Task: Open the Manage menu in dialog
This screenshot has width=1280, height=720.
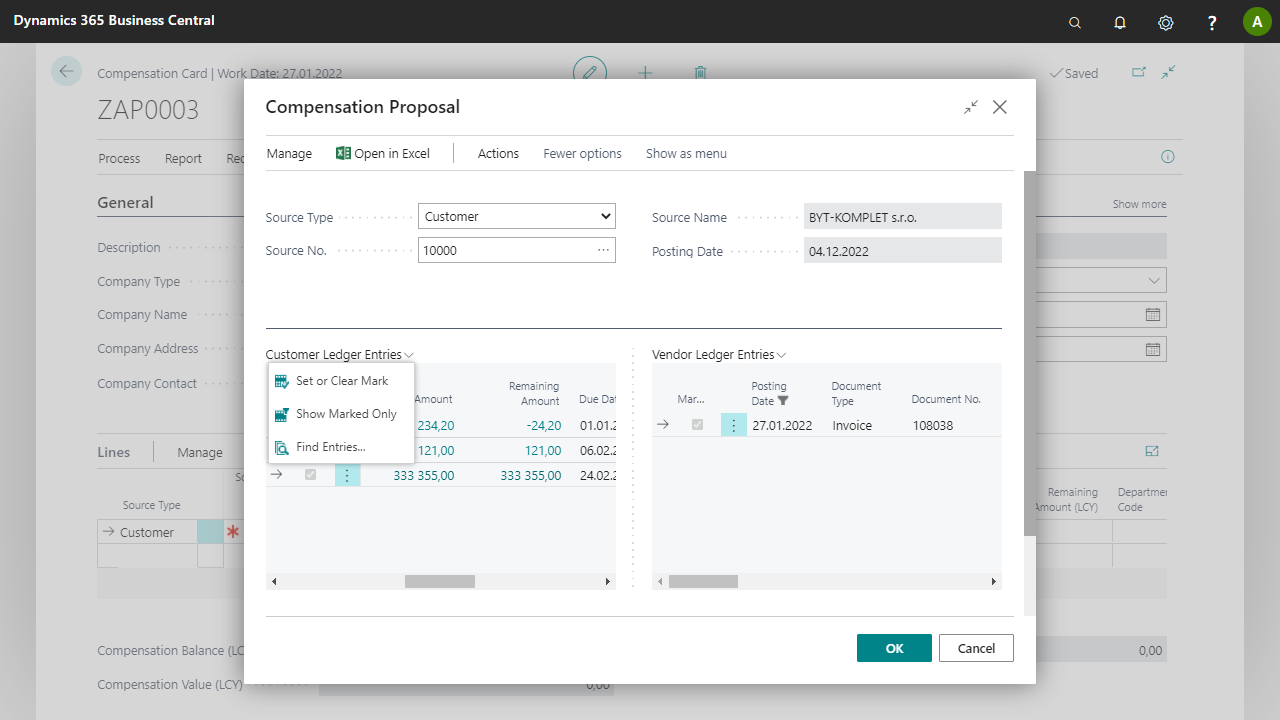Action: coord(289,153)
